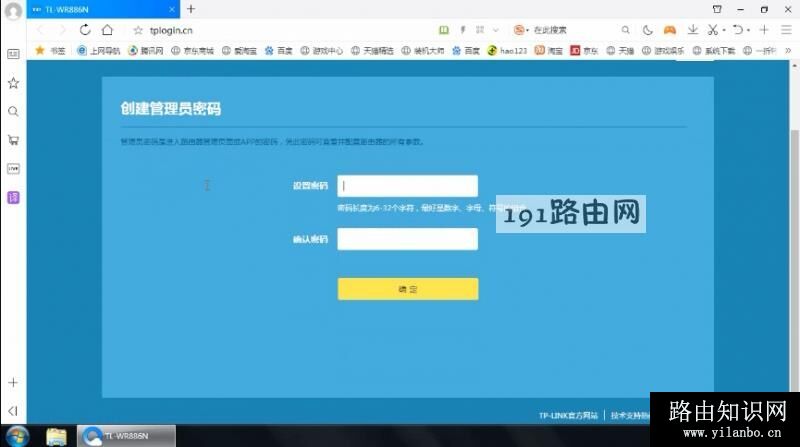This screenshot has width=800, height=447.
Task: Click the browser back arrow
Action: click(40, 30)
